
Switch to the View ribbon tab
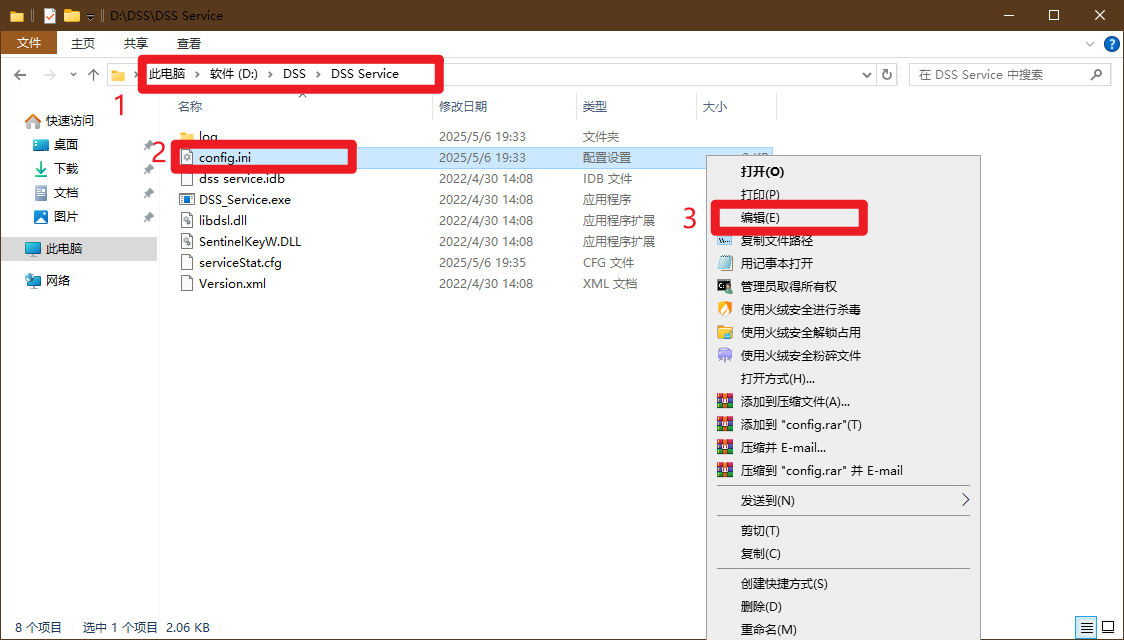click(x=189, y=43)
